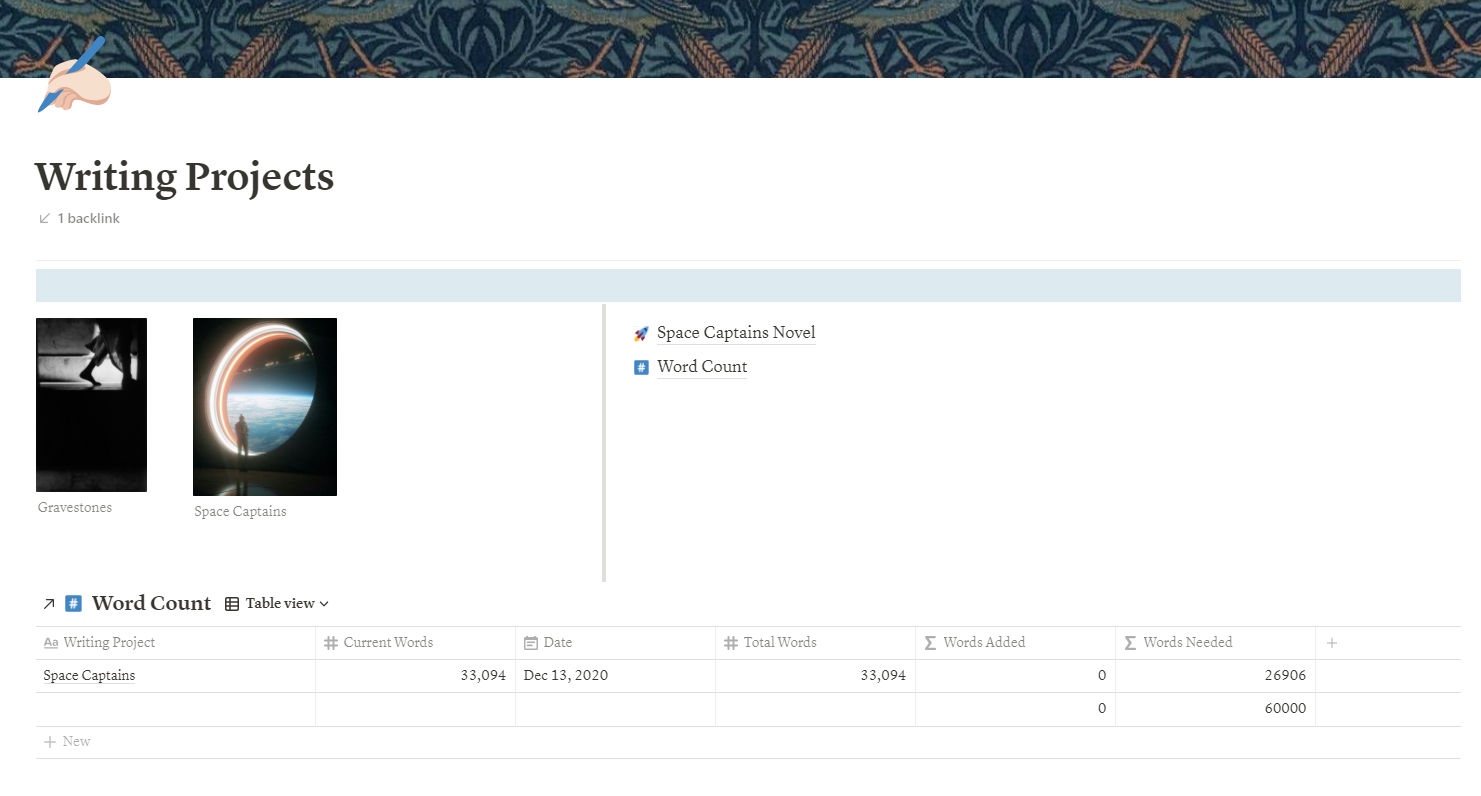The image size is (1481, 796).
Task: Open the Table view dropdown
Action: click(277, 604)
